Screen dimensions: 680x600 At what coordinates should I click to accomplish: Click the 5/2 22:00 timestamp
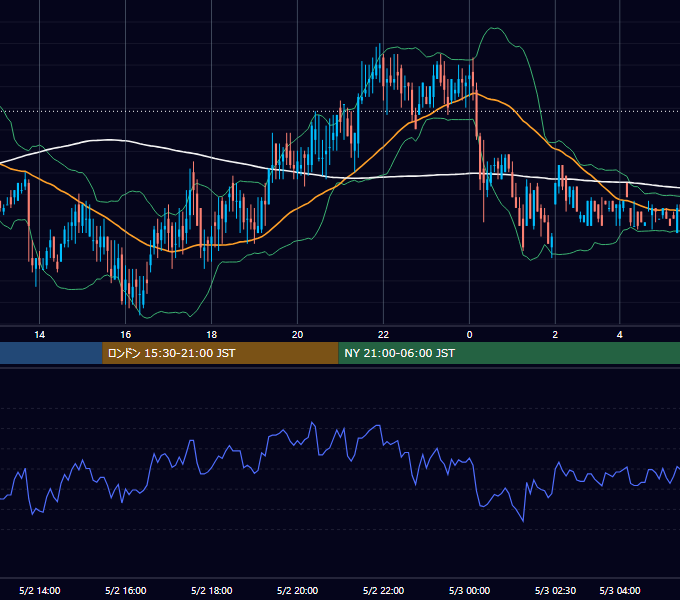tap(383, 590)
